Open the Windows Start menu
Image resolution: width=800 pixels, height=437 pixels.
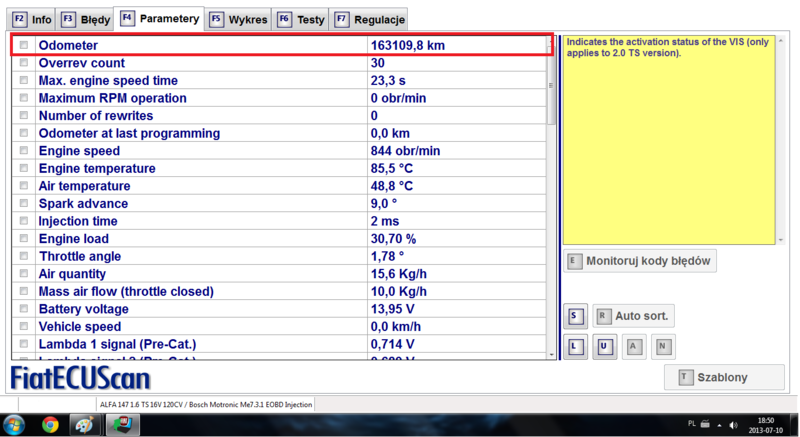tap(16, 424)
